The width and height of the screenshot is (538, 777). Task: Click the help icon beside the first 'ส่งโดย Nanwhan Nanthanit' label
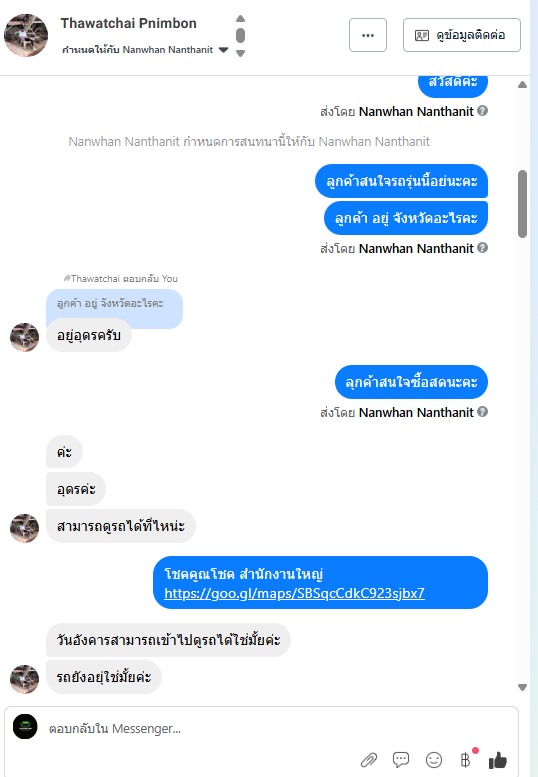(x=483, y=111)
